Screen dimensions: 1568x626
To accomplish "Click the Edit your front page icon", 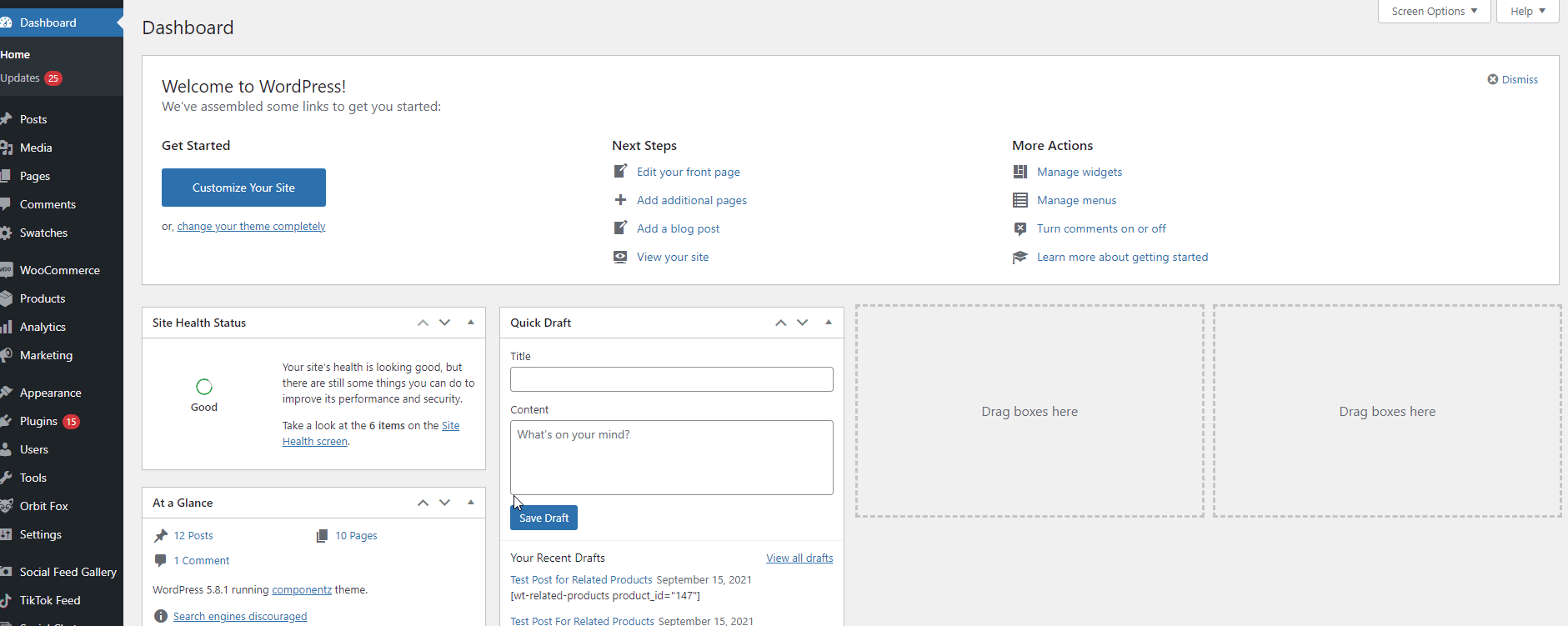I will (x=620, y=172).
